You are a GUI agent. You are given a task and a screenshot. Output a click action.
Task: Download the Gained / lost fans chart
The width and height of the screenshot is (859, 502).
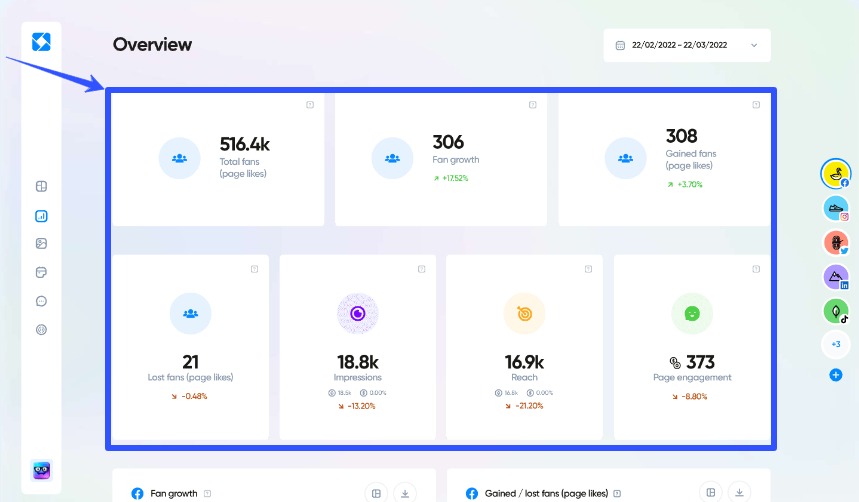point(739,492)
